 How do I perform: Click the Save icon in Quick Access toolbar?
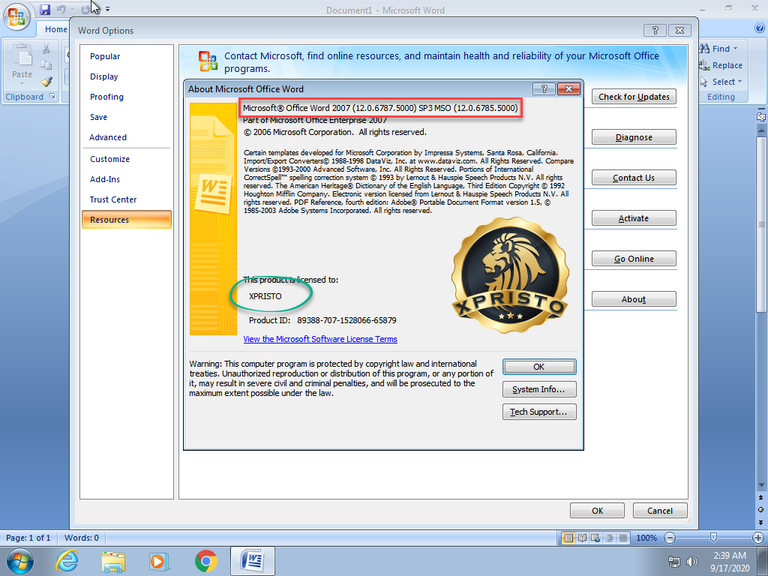point(45,9)
